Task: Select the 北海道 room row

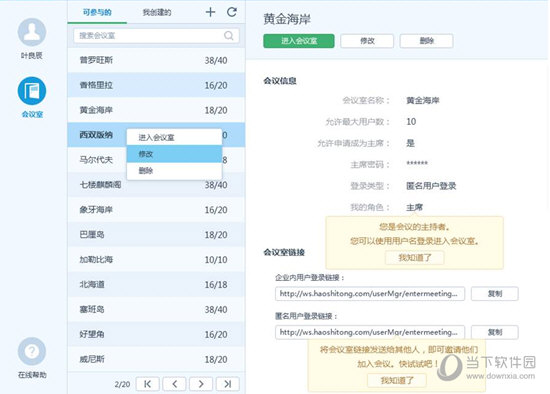Action: click(156, 284)
